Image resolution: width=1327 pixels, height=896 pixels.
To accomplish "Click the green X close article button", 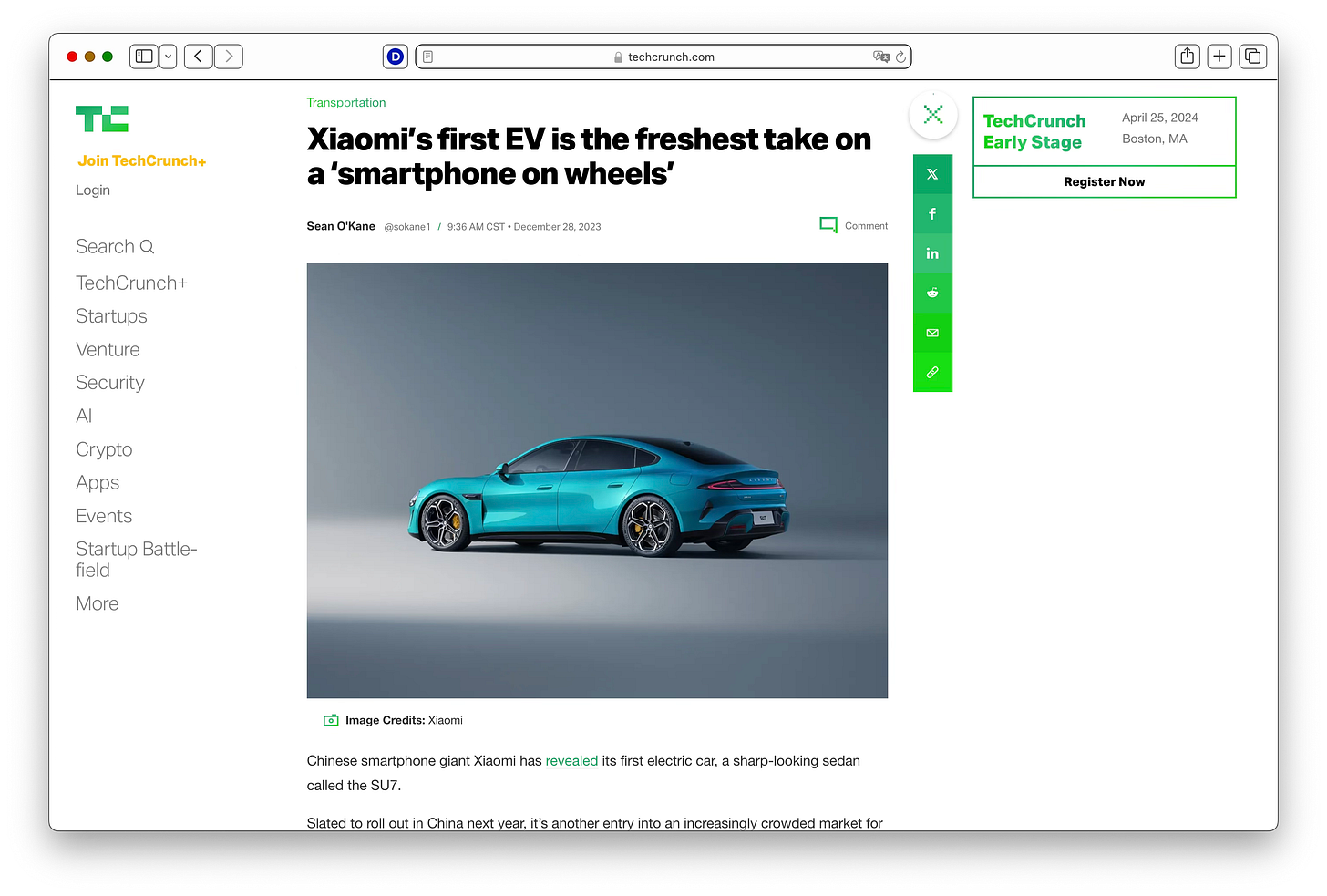I will 933,115.
